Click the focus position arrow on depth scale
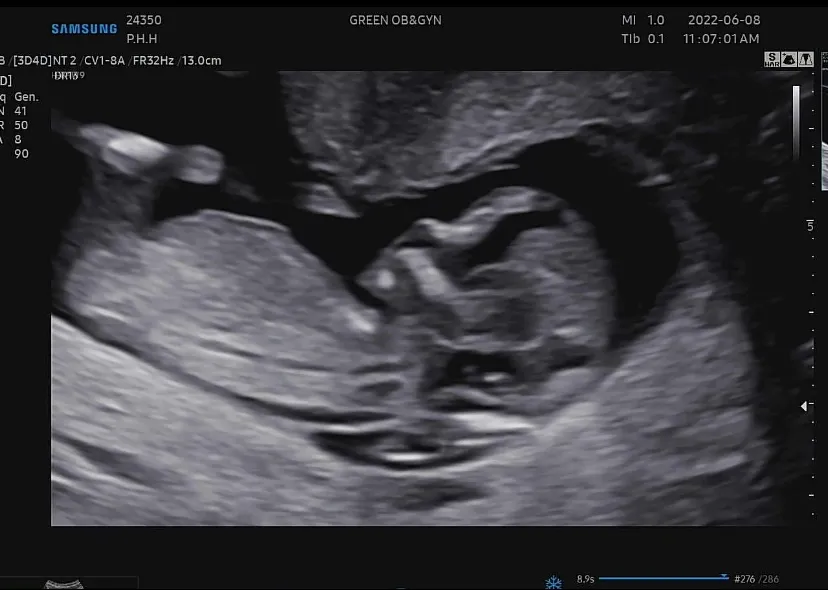 804,406
